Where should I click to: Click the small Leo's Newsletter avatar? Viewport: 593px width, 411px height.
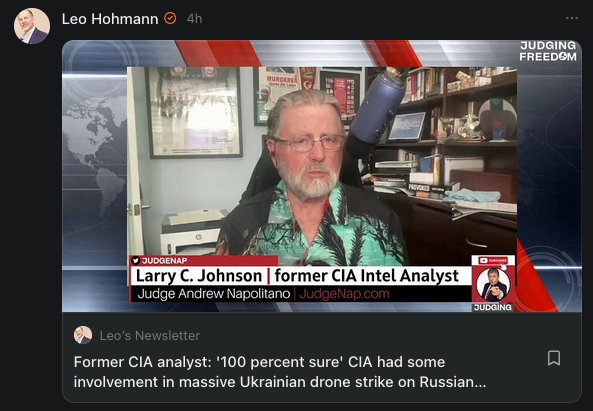click(x=83, y=335)
